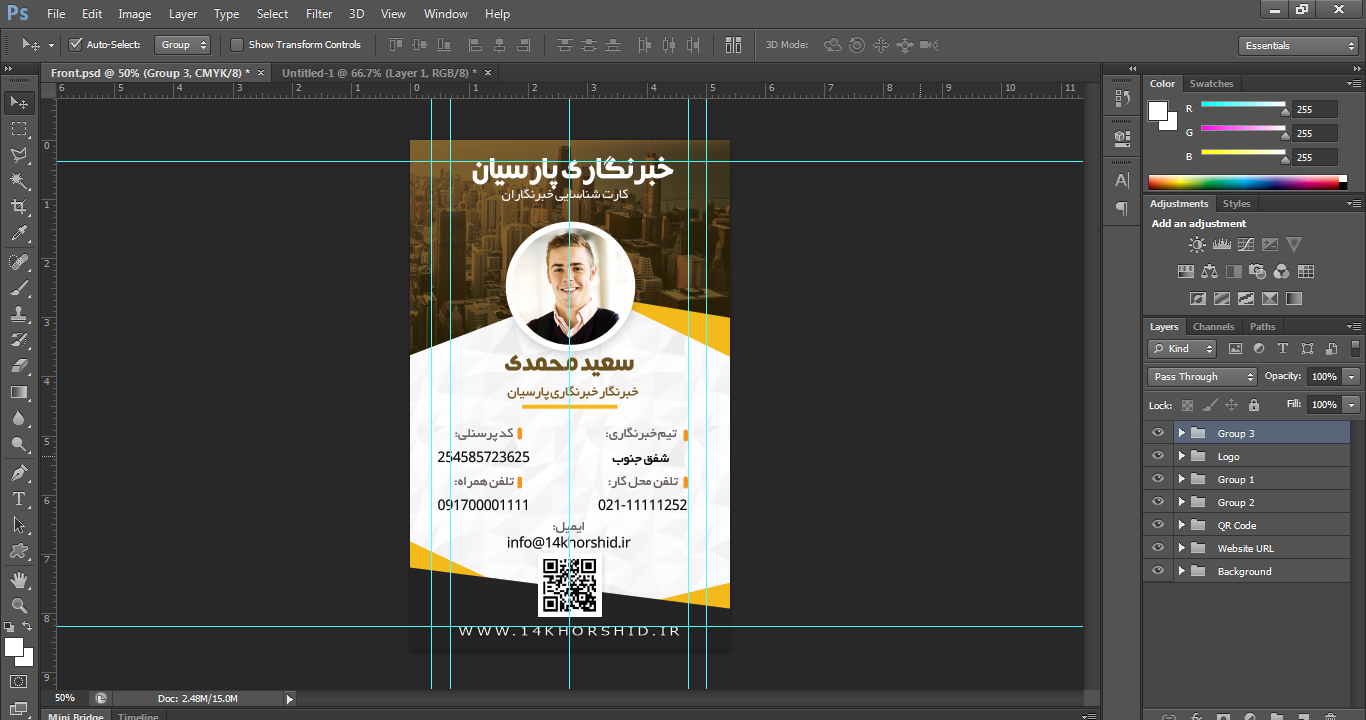Viewport: 1366px width, 720px height.
Task: Open the Essentials workspace dropdown
Action: (x=1296, y=46)
